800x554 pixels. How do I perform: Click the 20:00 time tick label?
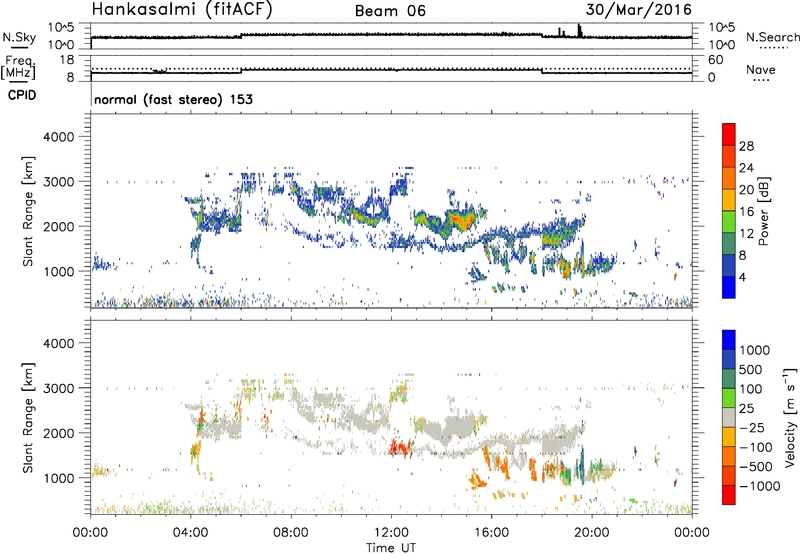tap(592, 533)
